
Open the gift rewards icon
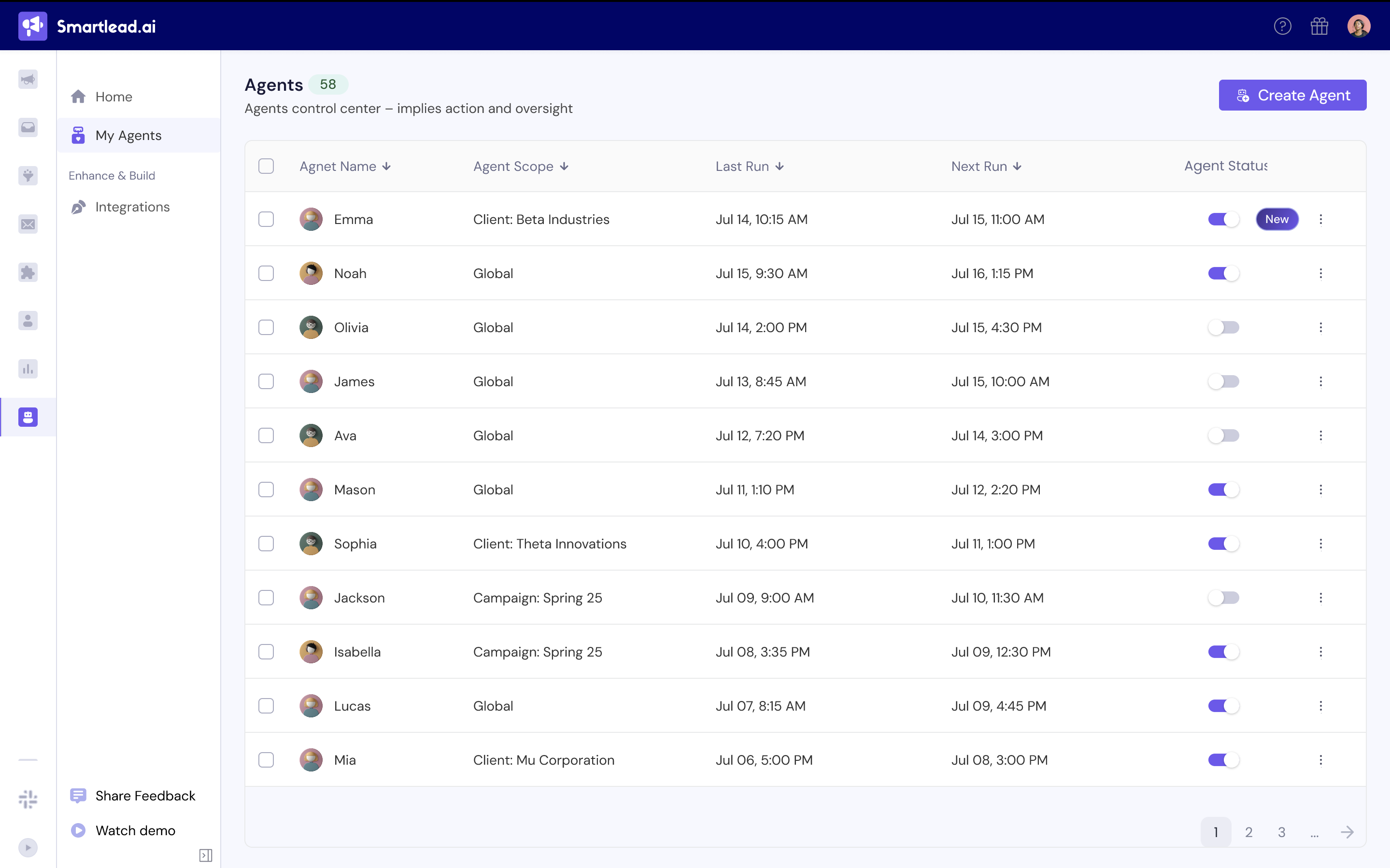[x=1319, y=27]
